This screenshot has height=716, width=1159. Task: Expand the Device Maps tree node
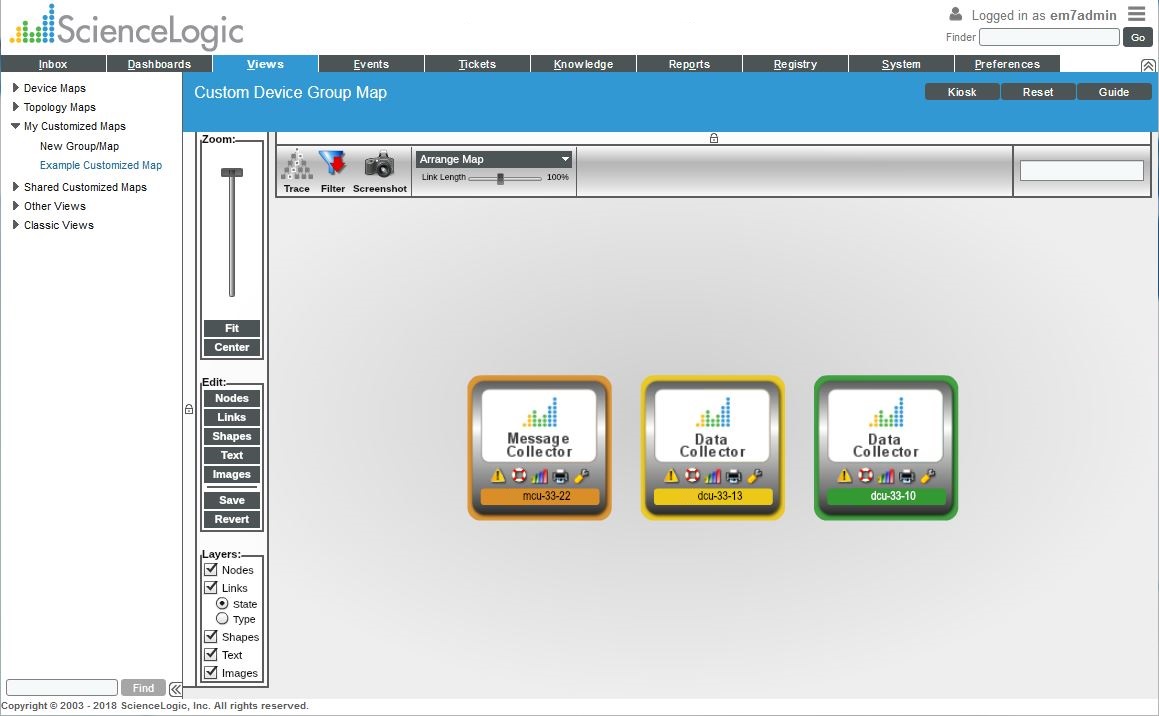click(16, 88)
